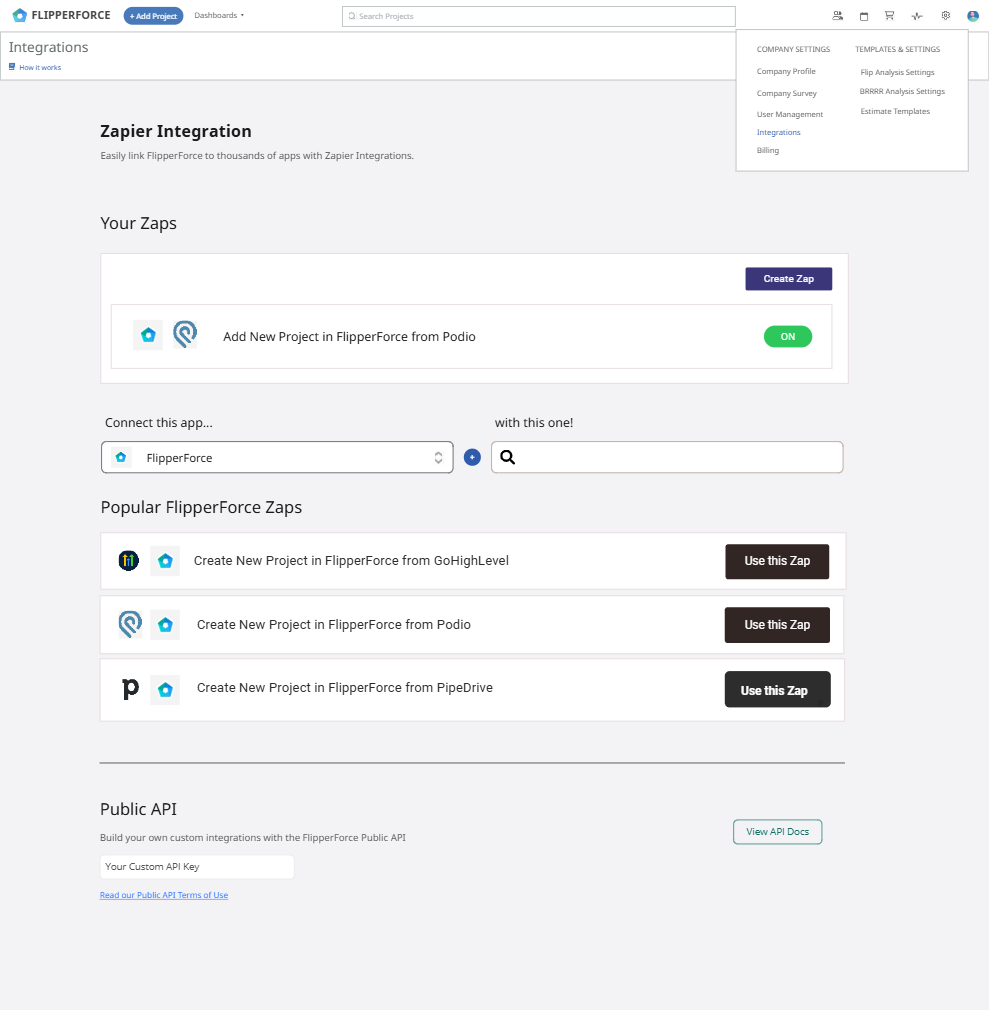
Task: Click the FlipperForce logo in the header
Action: 61,15
